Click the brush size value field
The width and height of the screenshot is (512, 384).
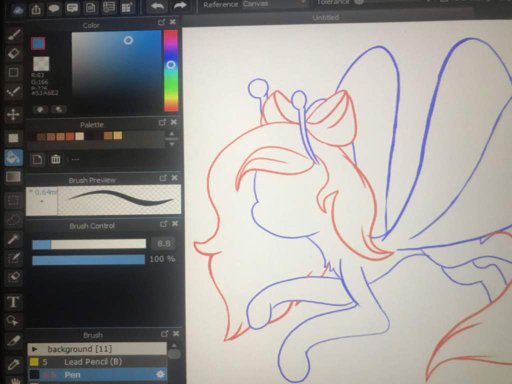tap(164, 244)
